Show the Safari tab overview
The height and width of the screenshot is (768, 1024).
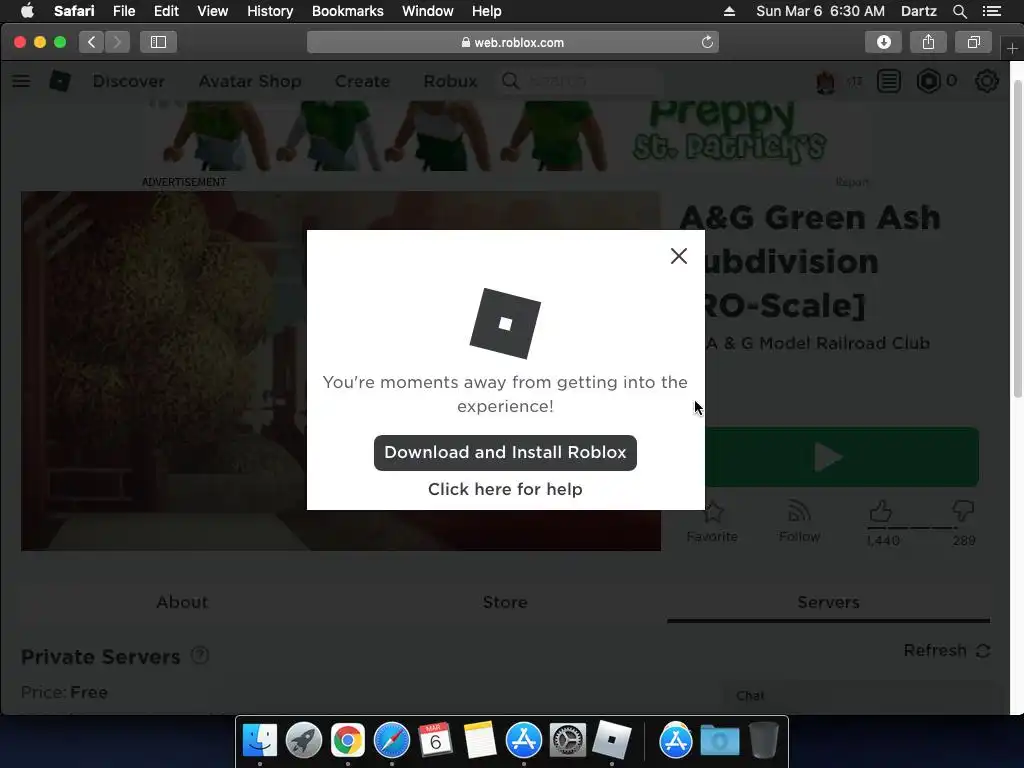(x=974, y=42)
